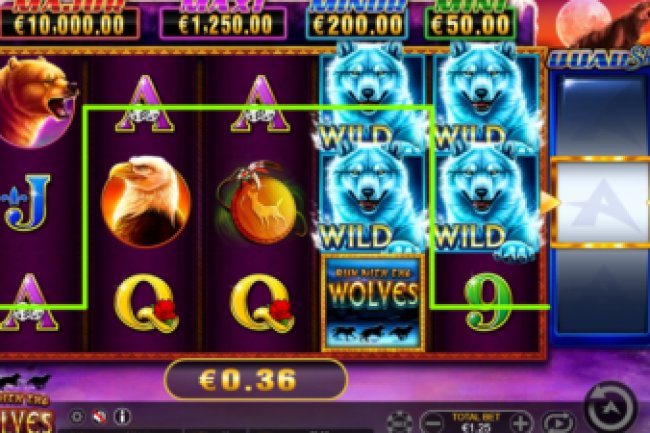The height and width of the screenshot is (433, 650).
Task: Open the info paytable icon
Action: [x=122, y=416]
